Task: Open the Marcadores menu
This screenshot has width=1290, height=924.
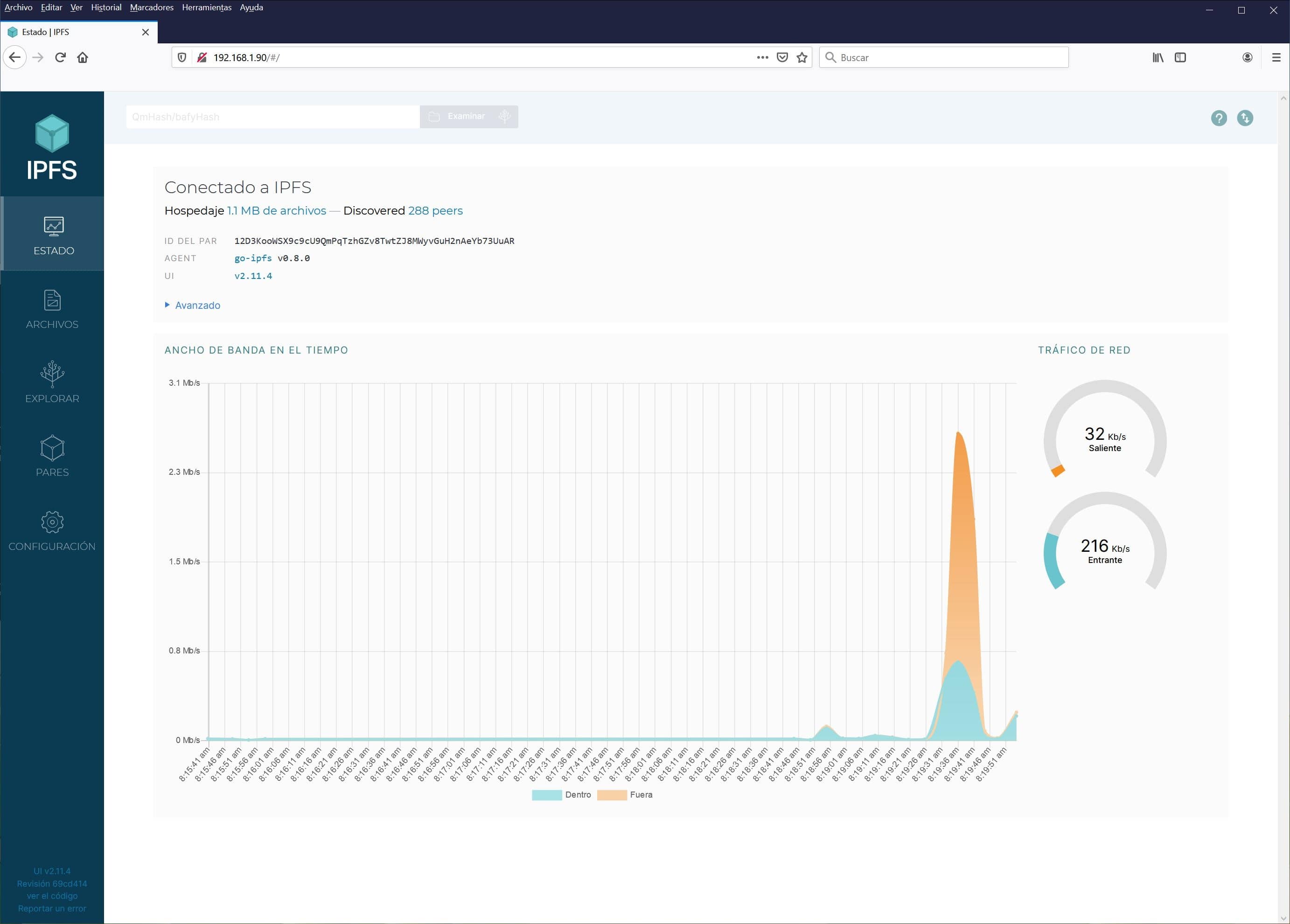Action: point(151,7)
